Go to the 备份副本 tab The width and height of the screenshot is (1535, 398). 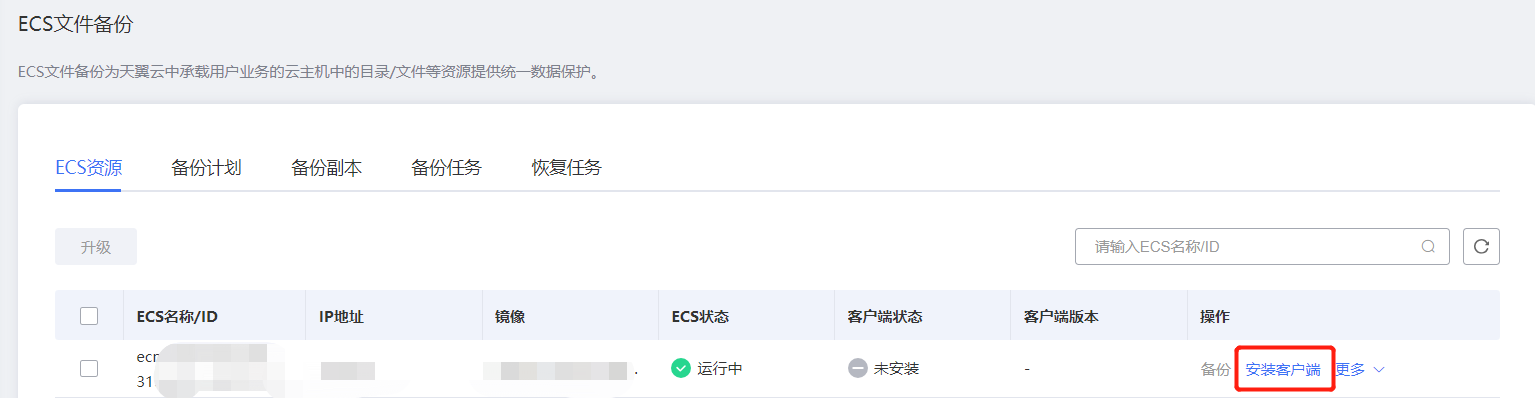click(x=326, y=168)
